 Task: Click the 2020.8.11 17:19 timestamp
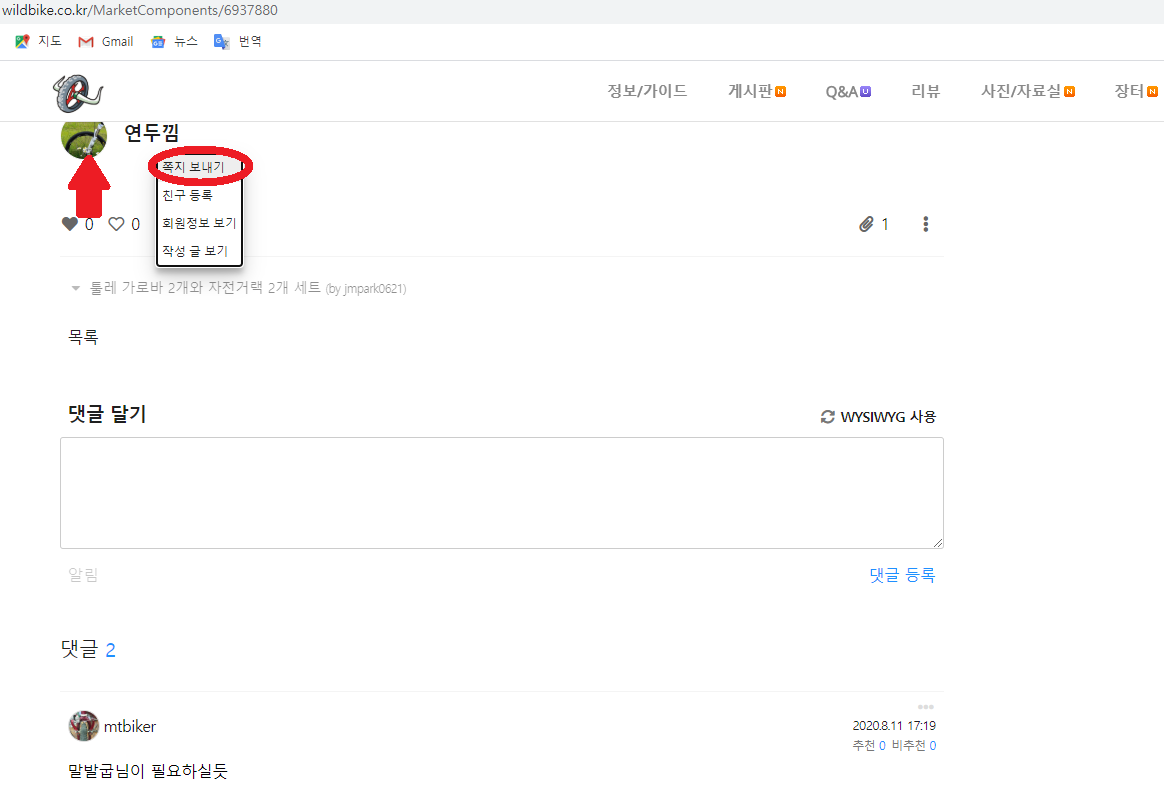pos(894,725)
